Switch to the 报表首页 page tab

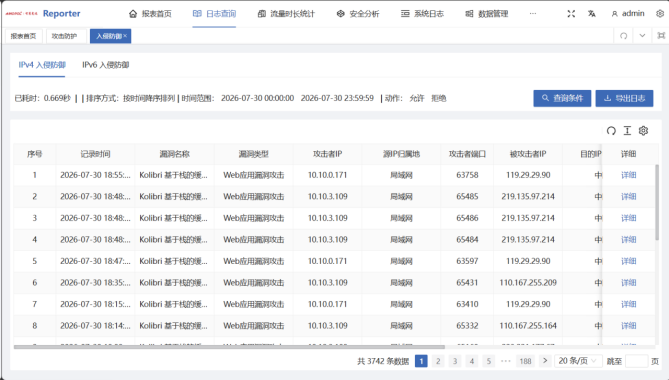pyautogui.click(x=23, y=36)
